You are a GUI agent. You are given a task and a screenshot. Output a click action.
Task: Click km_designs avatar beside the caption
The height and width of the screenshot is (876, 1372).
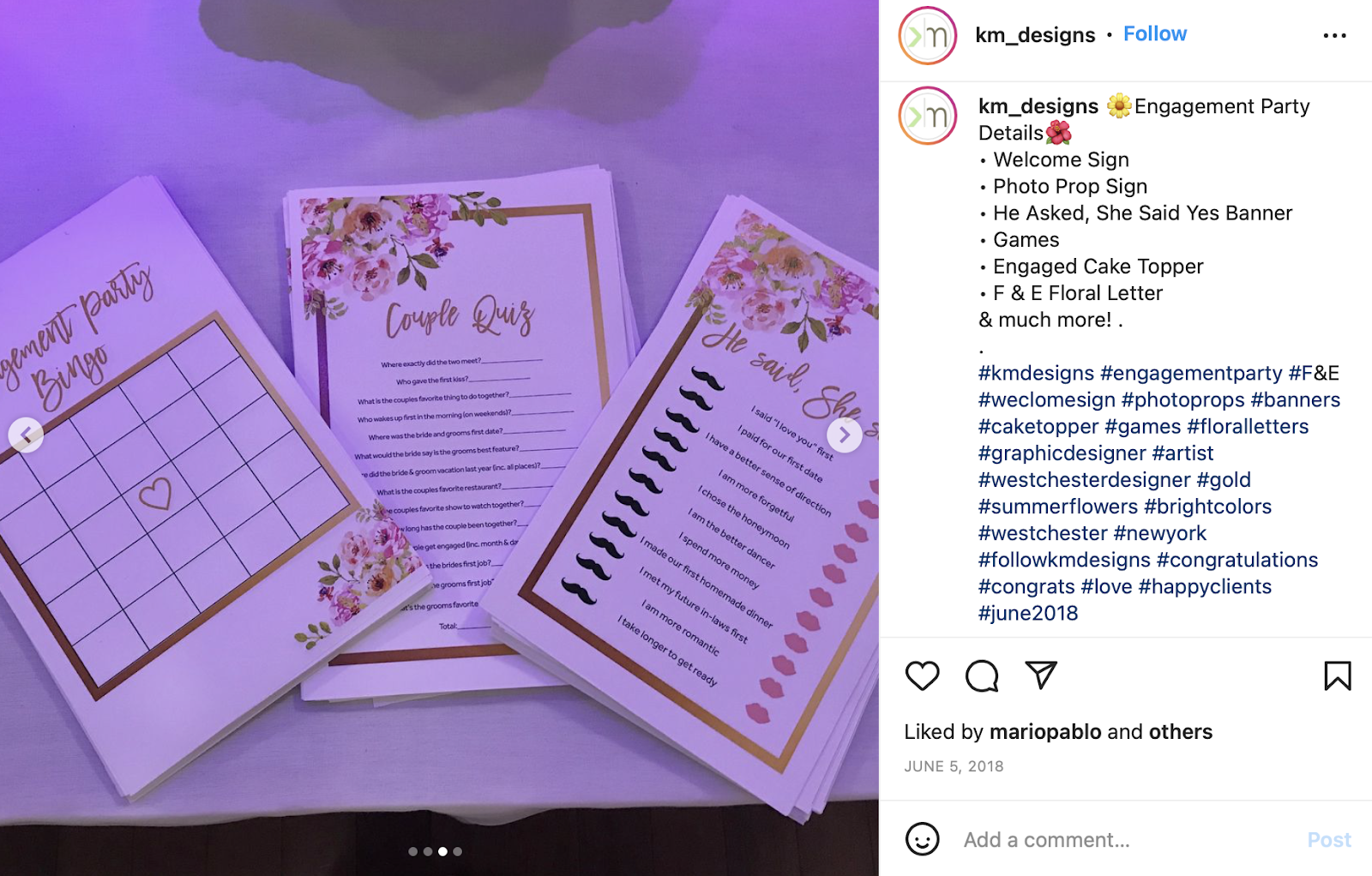pyautogui.click(x=927, y=116)
